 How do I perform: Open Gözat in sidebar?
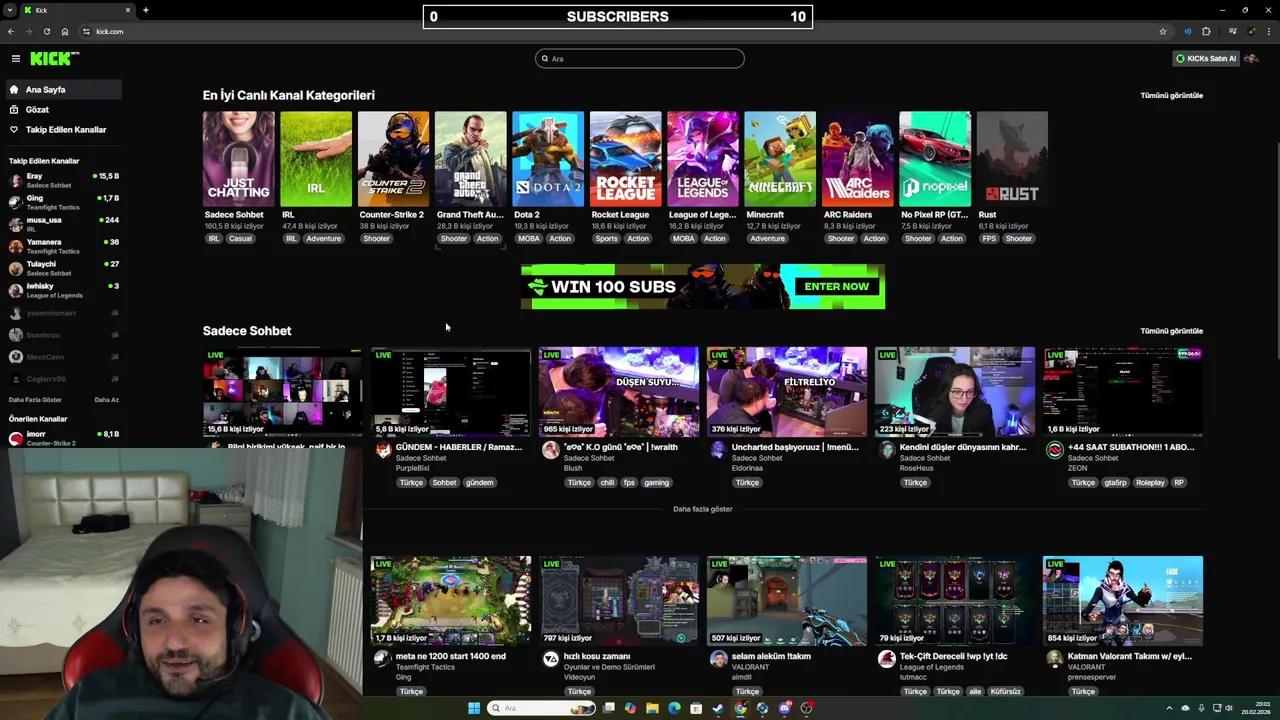pos(62,110)
